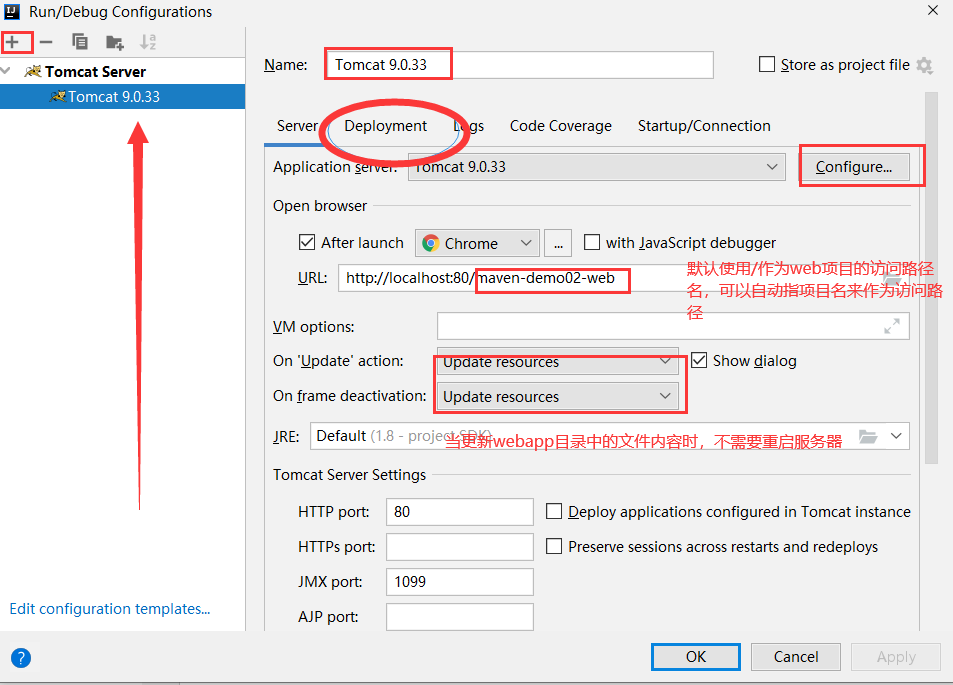Screen dimensions: 953x685
Task: Uncheck the Show dialog checkbox
Action: pyautogui.click(x=699, y=360)
